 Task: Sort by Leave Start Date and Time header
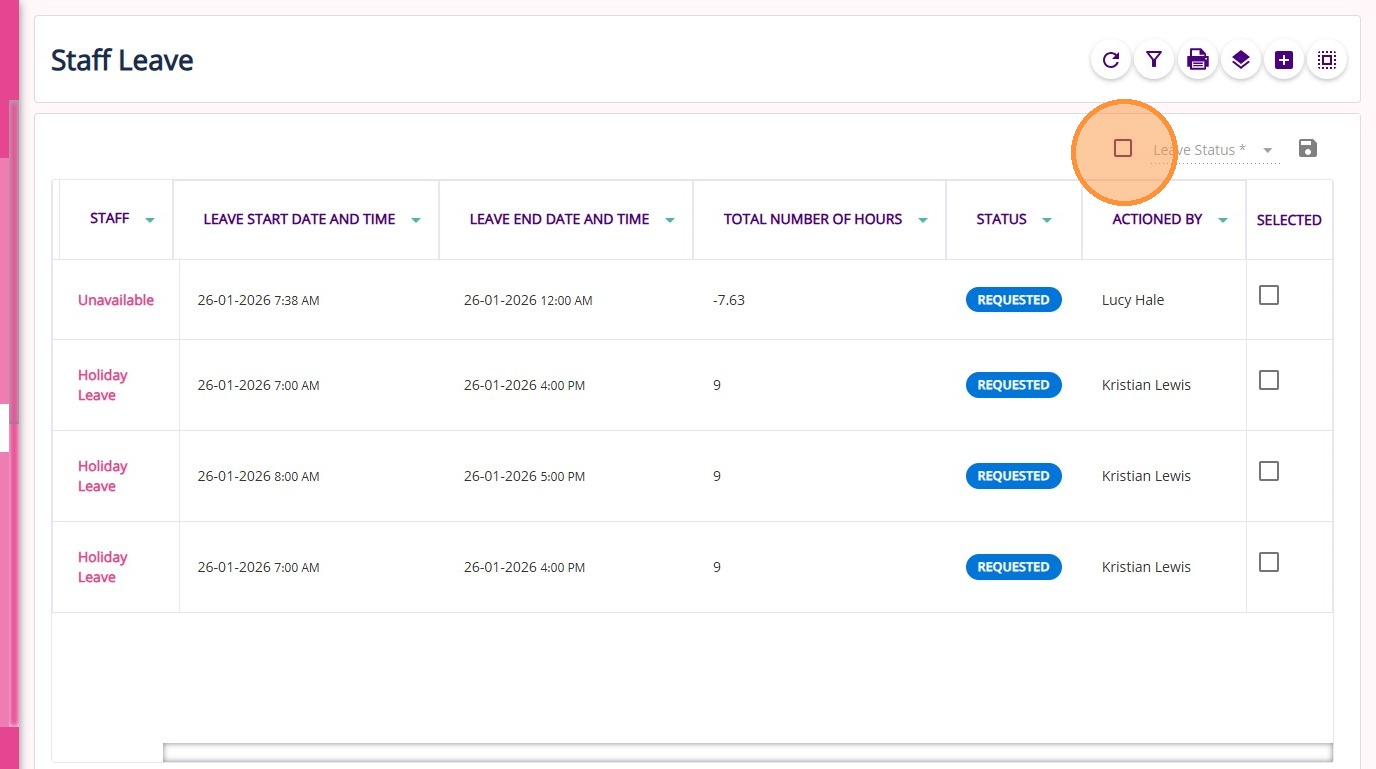click(299, 219)
